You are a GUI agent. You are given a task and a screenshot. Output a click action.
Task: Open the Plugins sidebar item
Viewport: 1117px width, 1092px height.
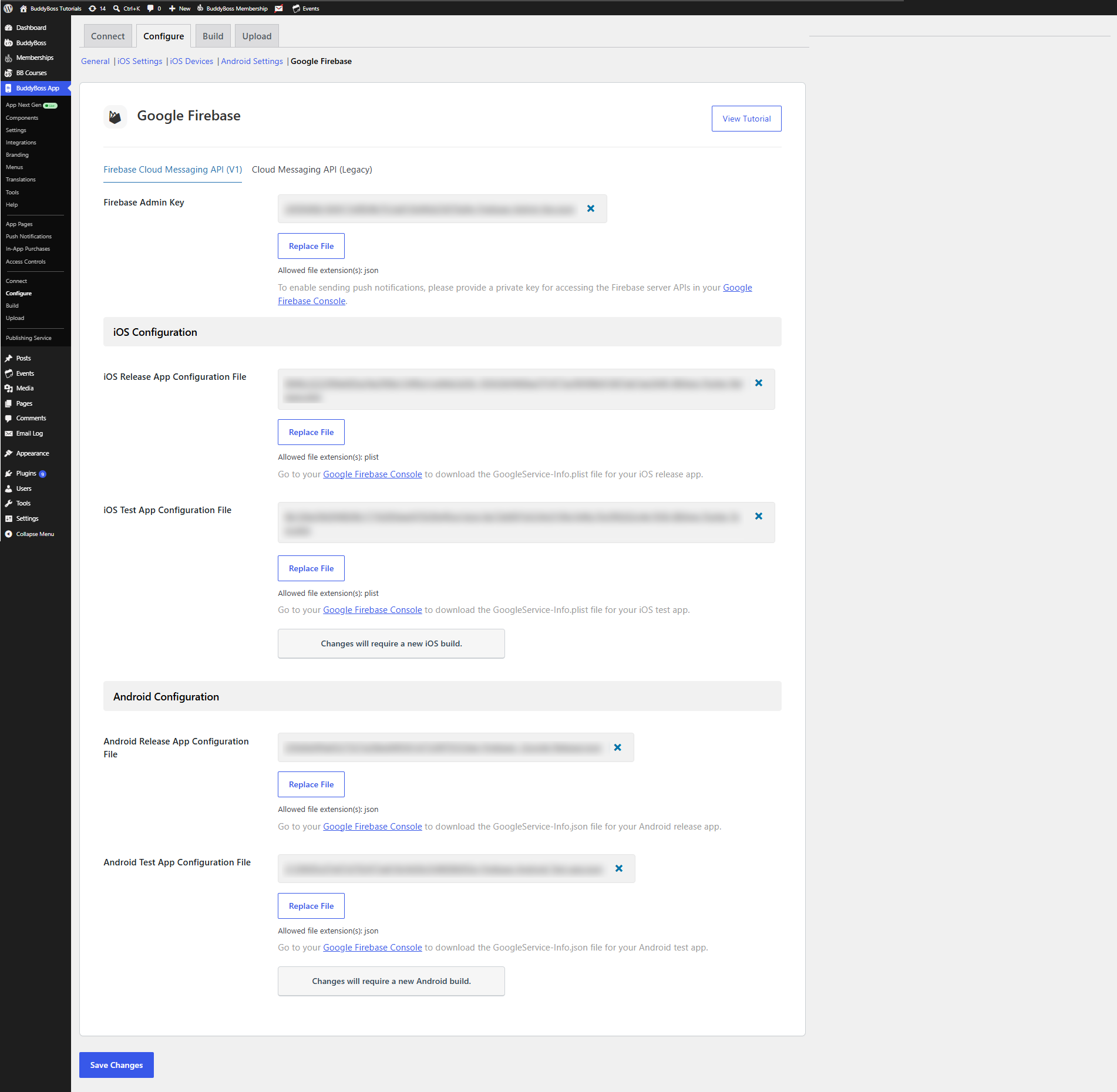pyautogui.click(x=26, y=473)
